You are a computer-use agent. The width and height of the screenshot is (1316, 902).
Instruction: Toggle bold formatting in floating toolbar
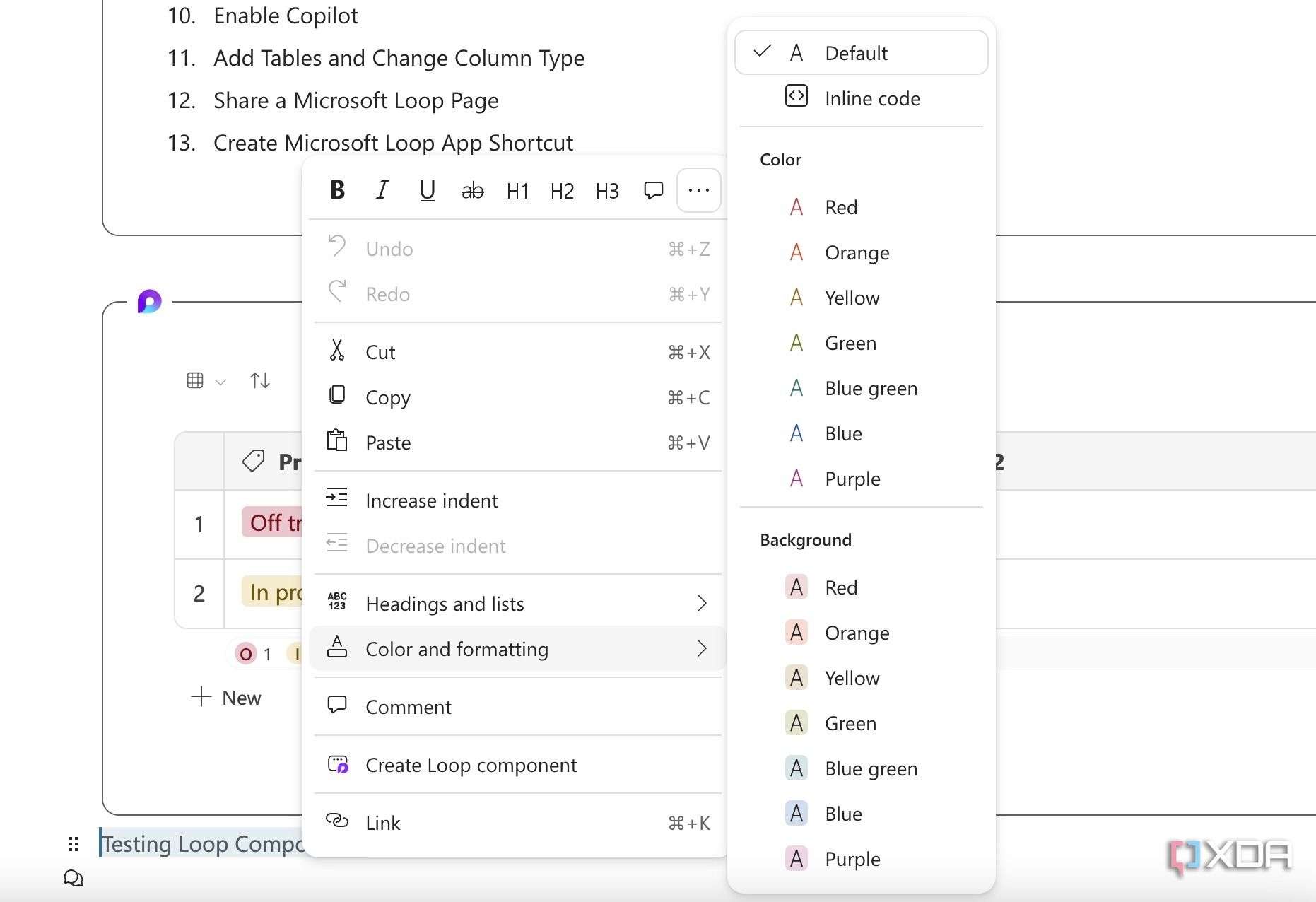[x=337, y=190]
